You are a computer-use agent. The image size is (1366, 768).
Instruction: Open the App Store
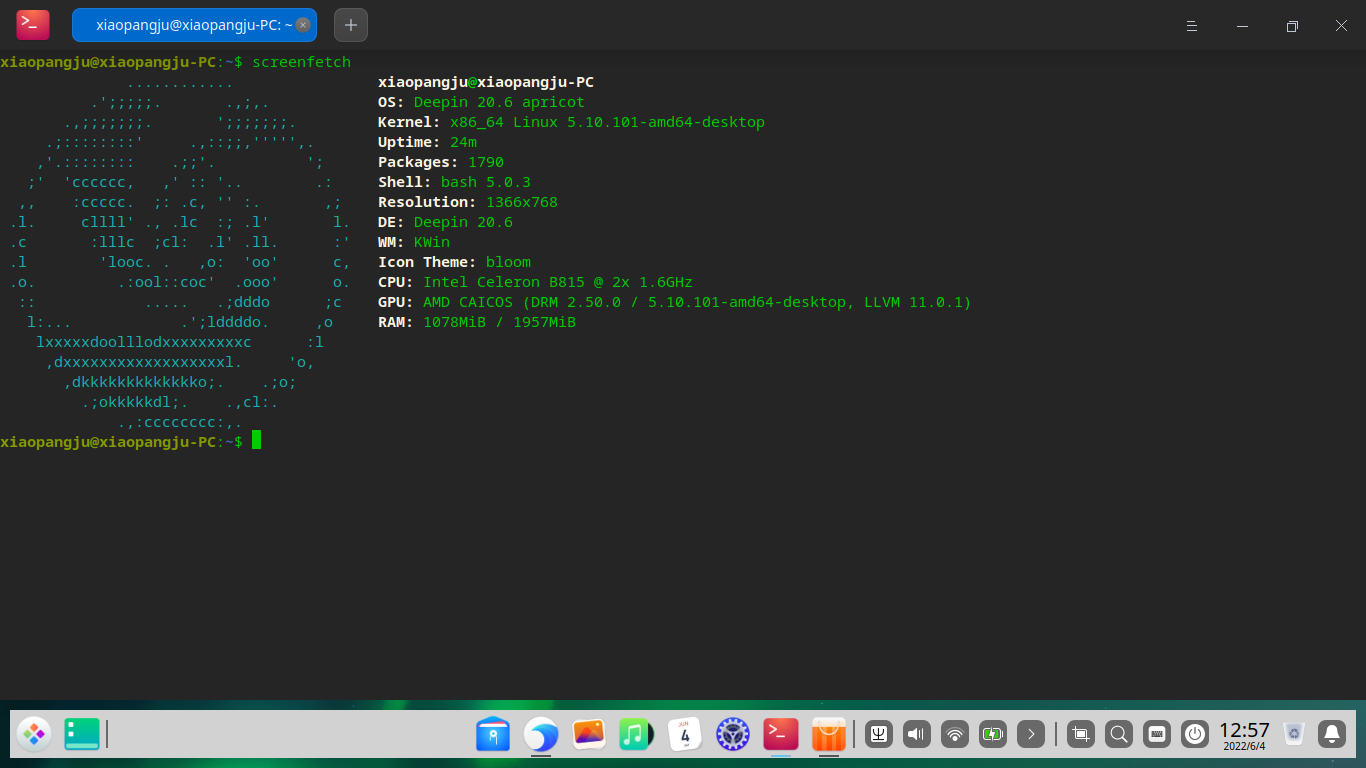pos(828,734)
